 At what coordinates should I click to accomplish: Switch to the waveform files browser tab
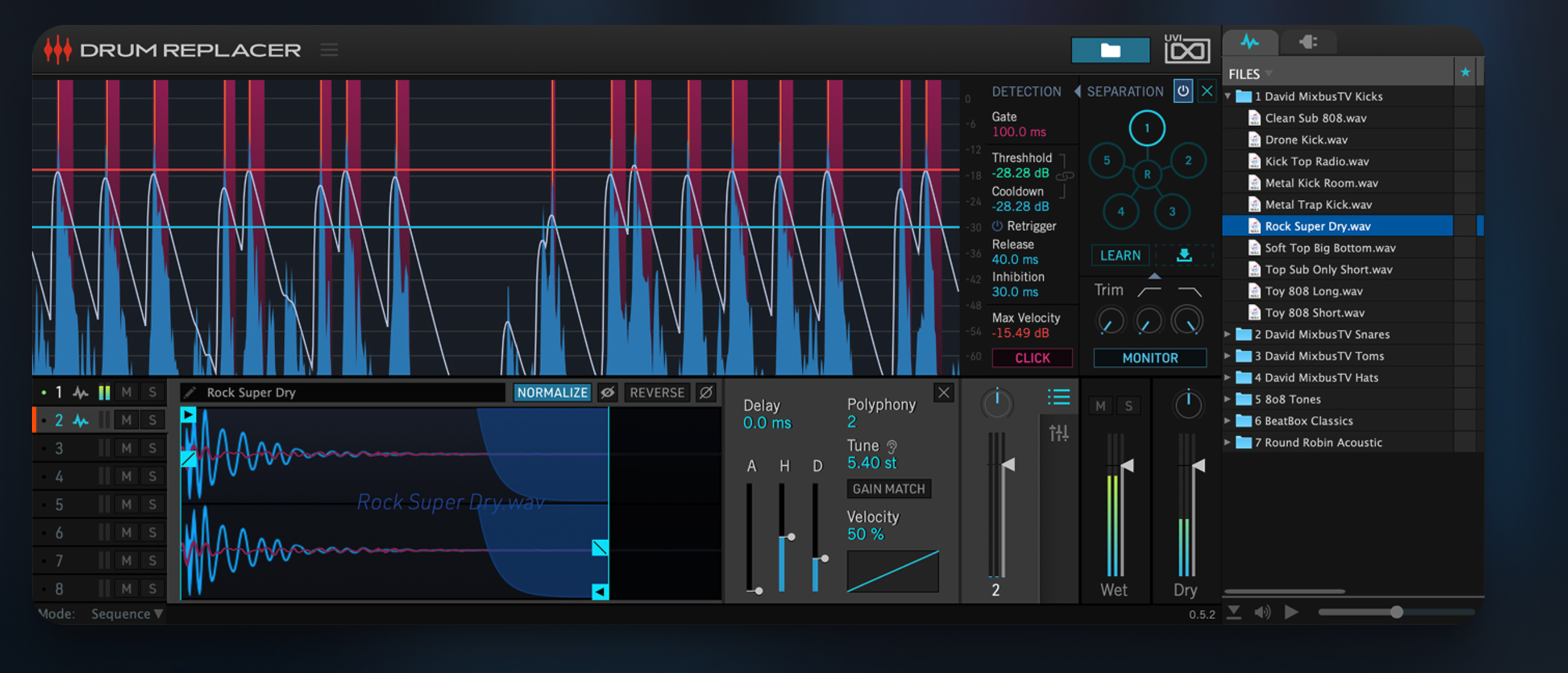[x=1250, y=42]
